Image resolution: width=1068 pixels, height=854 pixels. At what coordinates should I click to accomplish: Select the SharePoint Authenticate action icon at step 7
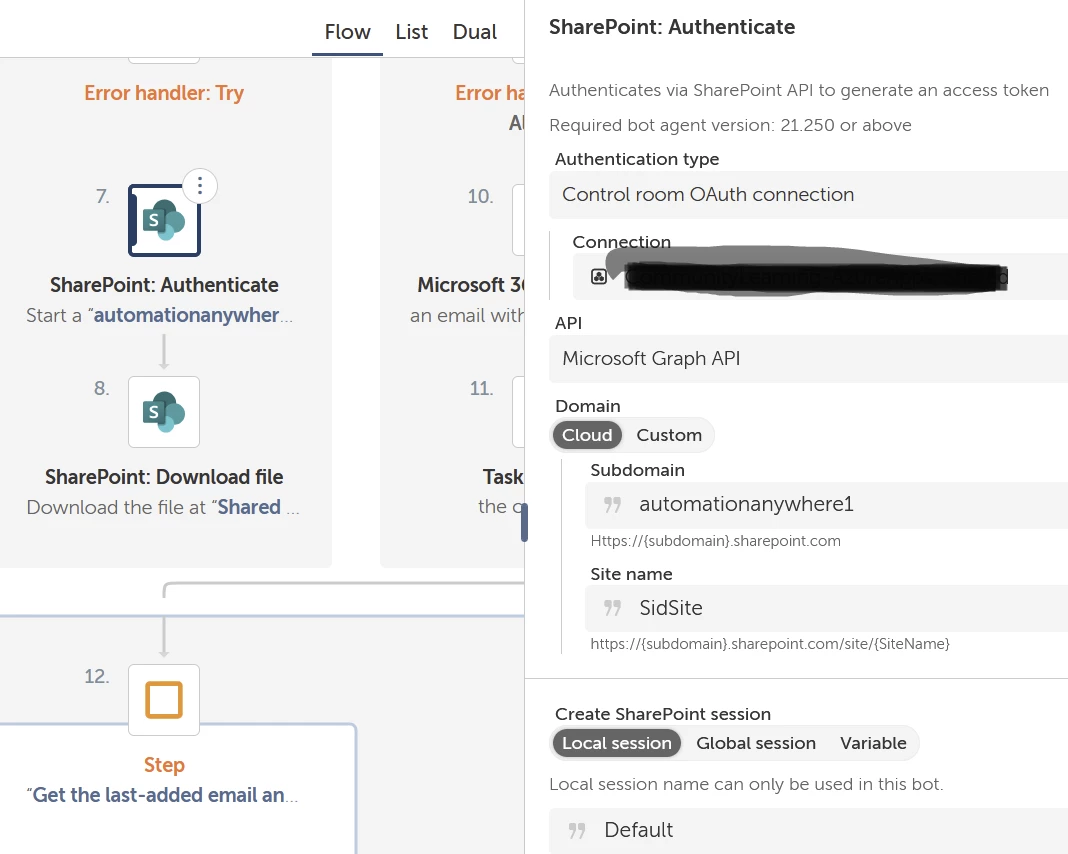[x=164, y=220]
